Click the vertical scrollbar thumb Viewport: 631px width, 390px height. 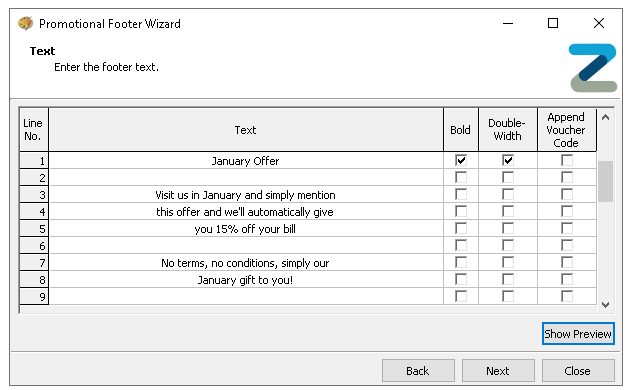point(605,181)
